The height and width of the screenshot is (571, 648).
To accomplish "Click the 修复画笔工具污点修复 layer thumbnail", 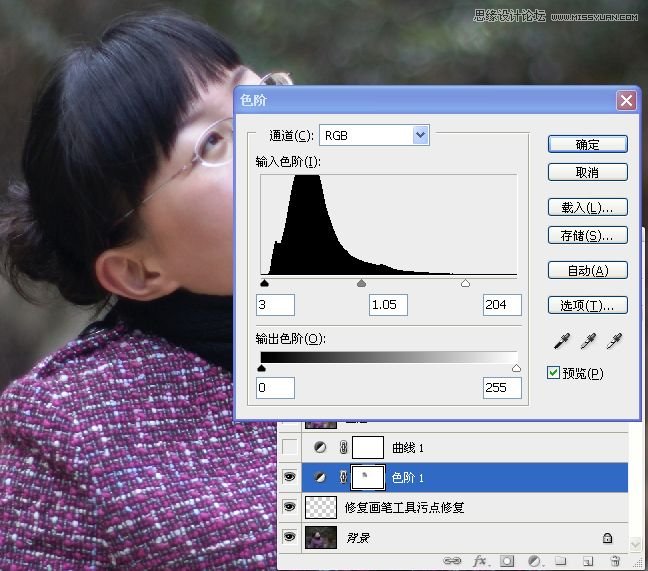I will [x=321, y=507].
